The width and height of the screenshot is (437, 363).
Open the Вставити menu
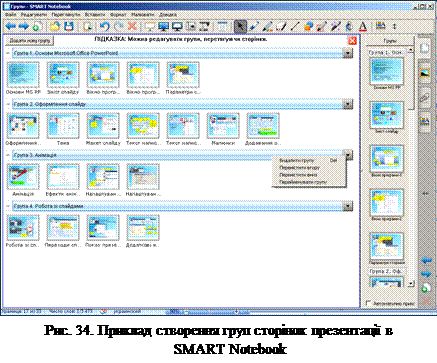[95, 15]
